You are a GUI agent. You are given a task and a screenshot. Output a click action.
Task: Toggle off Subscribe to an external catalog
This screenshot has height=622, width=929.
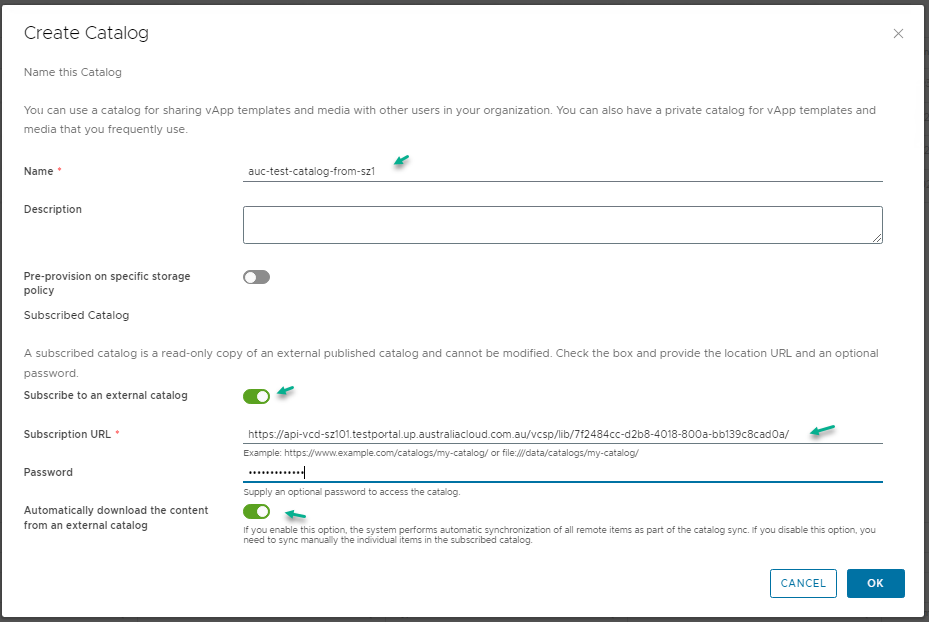257,396
